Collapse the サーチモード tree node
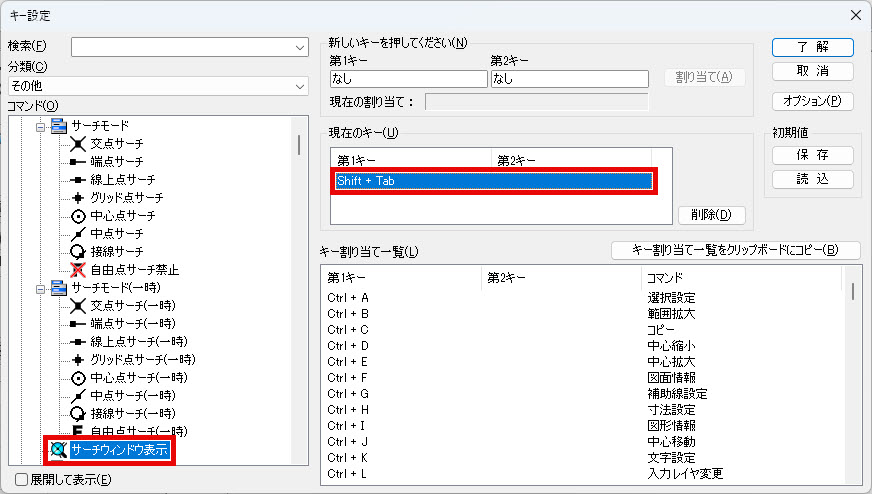872x494 pixels. (41, 126)
